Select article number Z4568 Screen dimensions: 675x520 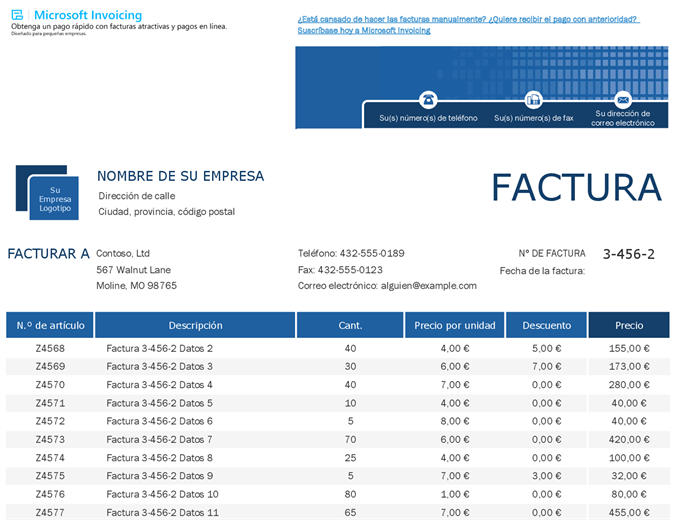tap(50, 348)
